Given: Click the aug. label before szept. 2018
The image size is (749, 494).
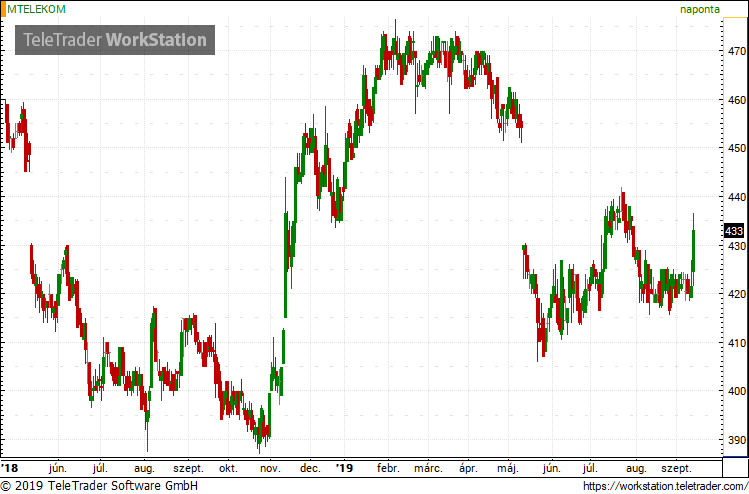Looking at the screenshot, I should [x=145, y=468].
